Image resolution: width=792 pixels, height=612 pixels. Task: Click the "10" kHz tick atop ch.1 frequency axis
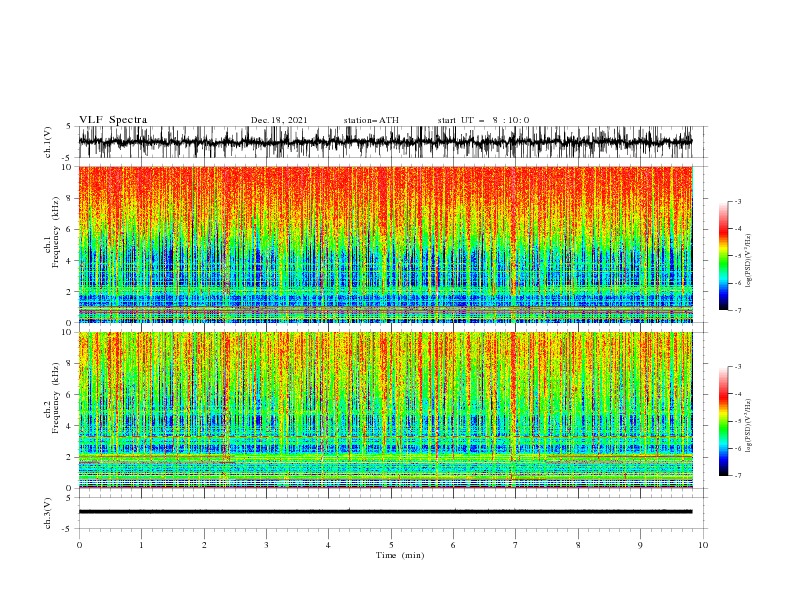coord(68,167)
